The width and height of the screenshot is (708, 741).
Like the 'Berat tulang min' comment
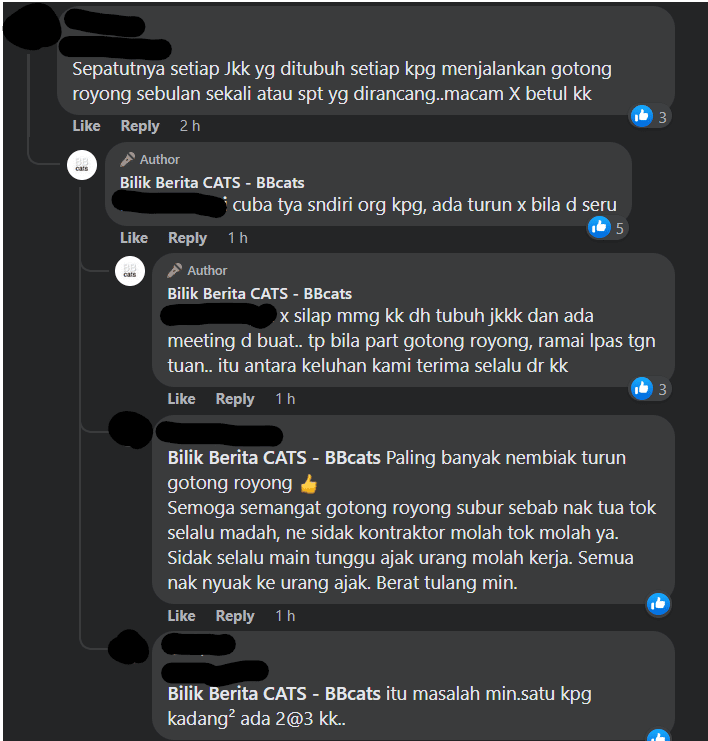coord(181,616)
